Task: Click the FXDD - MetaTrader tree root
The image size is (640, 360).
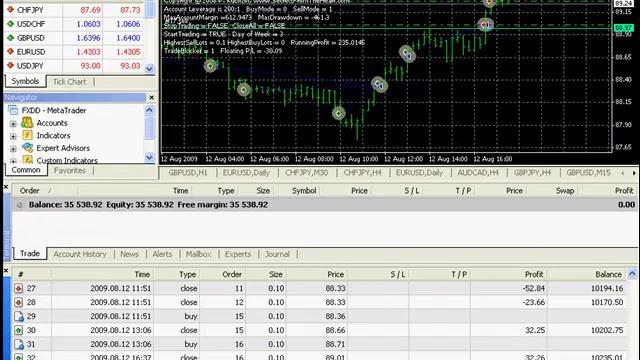Action: coord(53,110)
